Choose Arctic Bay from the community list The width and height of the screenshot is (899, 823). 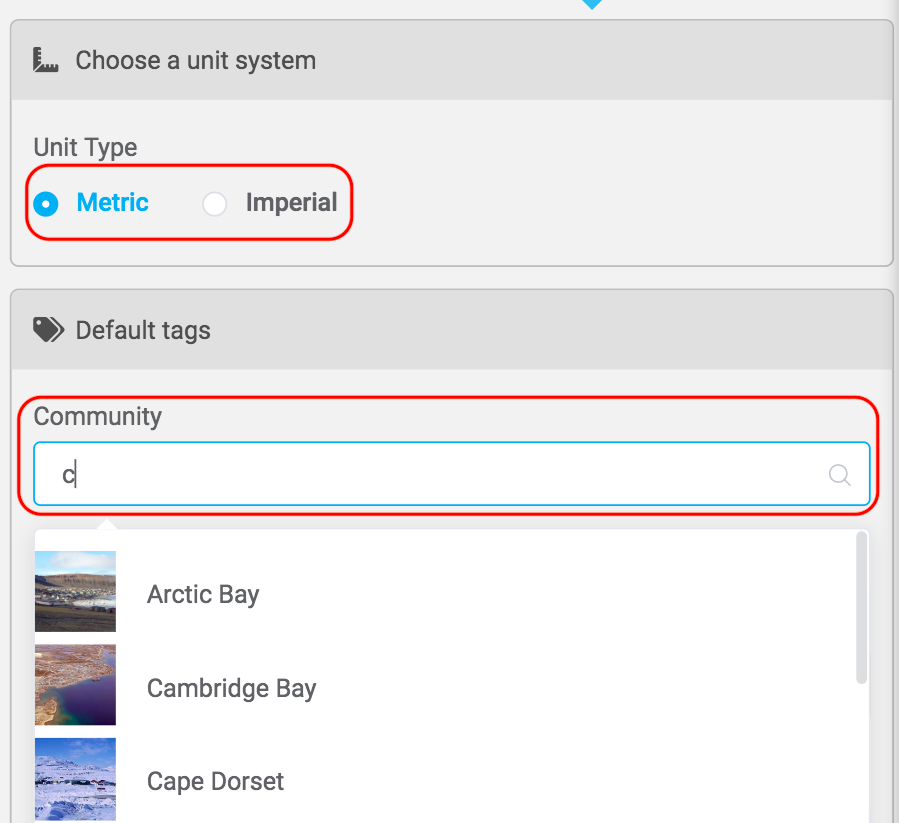[203, 595]
